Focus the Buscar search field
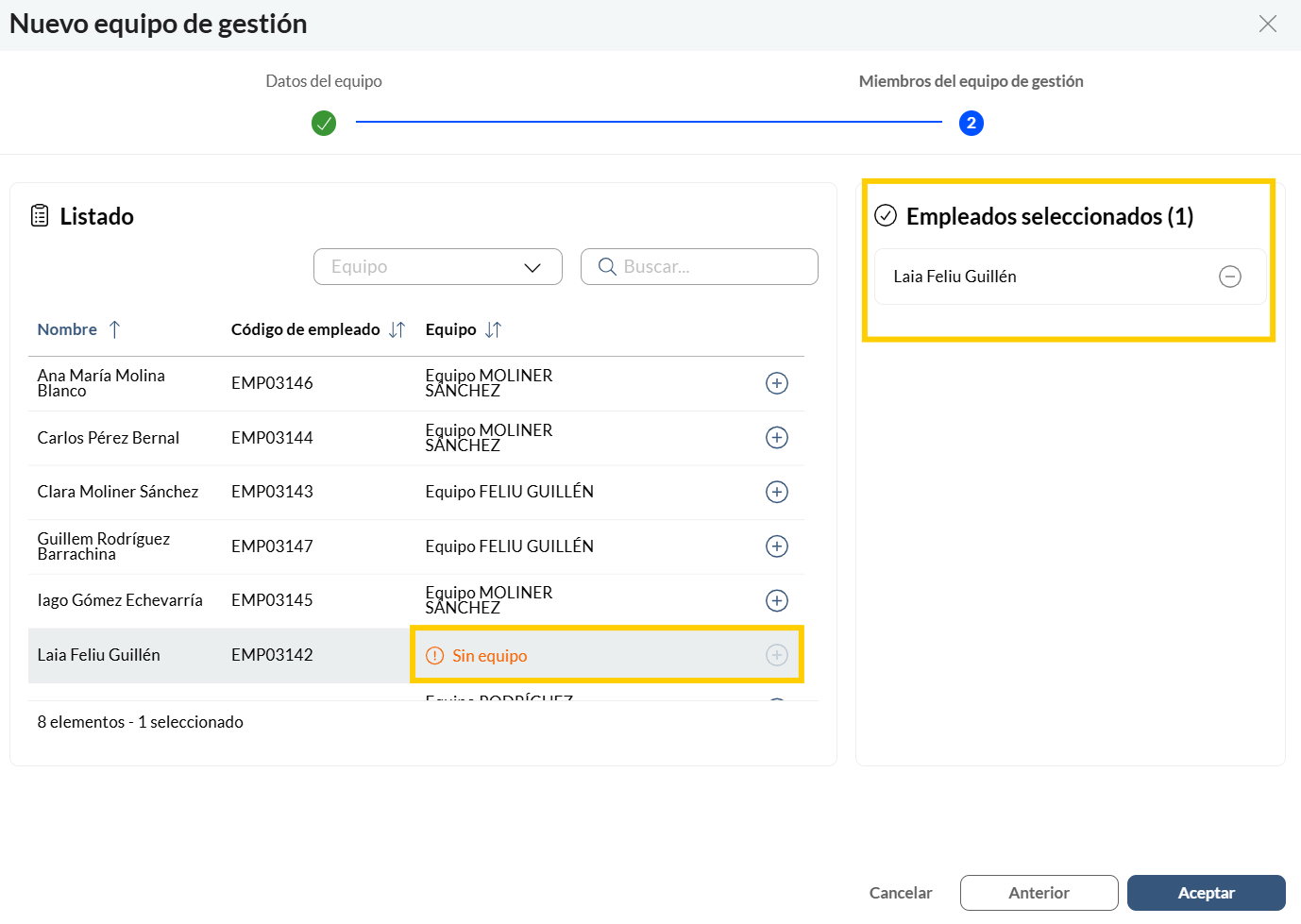Screen dimensions: 1301x924 pyautogui.click(x=700, y=267)
